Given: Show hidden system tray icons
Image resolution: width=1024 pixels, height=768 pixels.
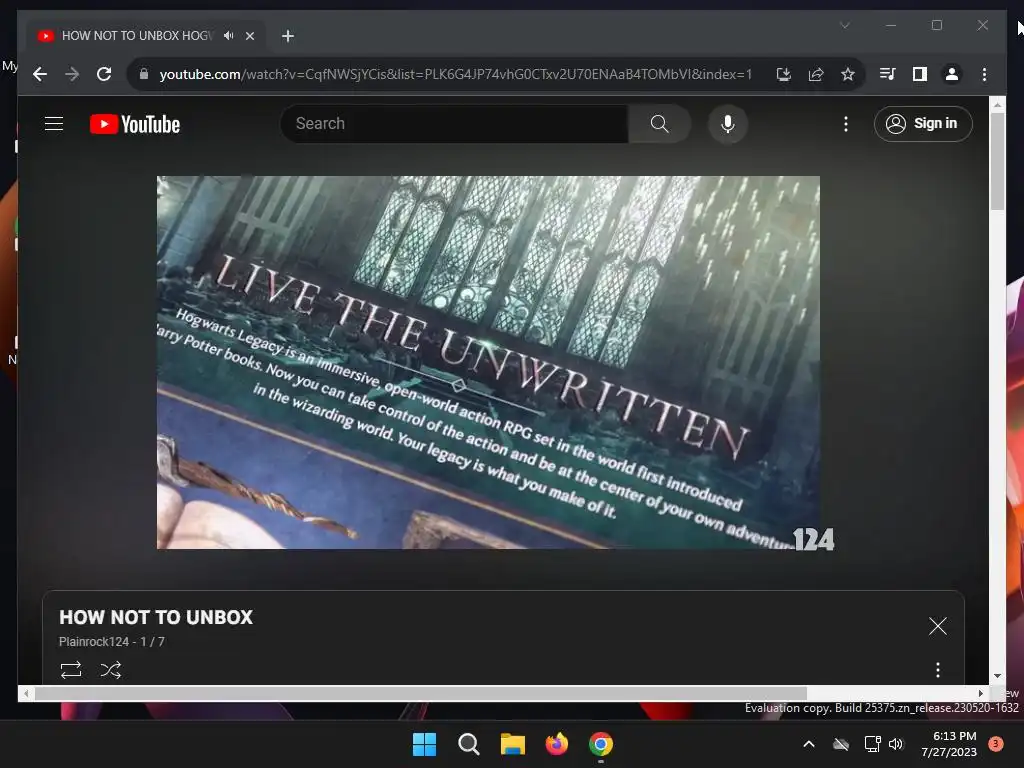Looking at the screenshot, I should pyautogui.click(x=808, y=744).
